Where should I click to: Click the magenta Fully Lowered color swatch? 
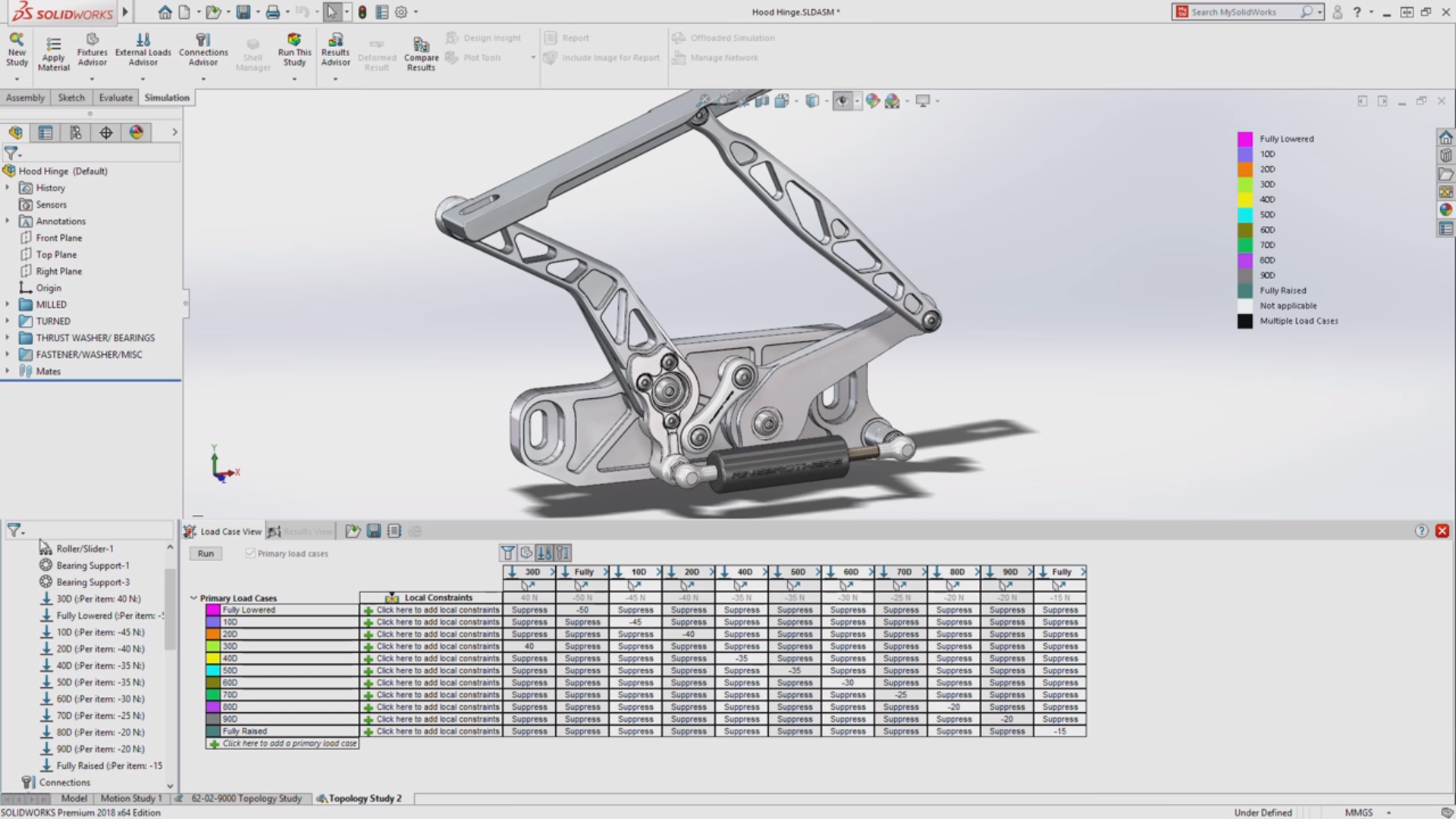(213, 610)
